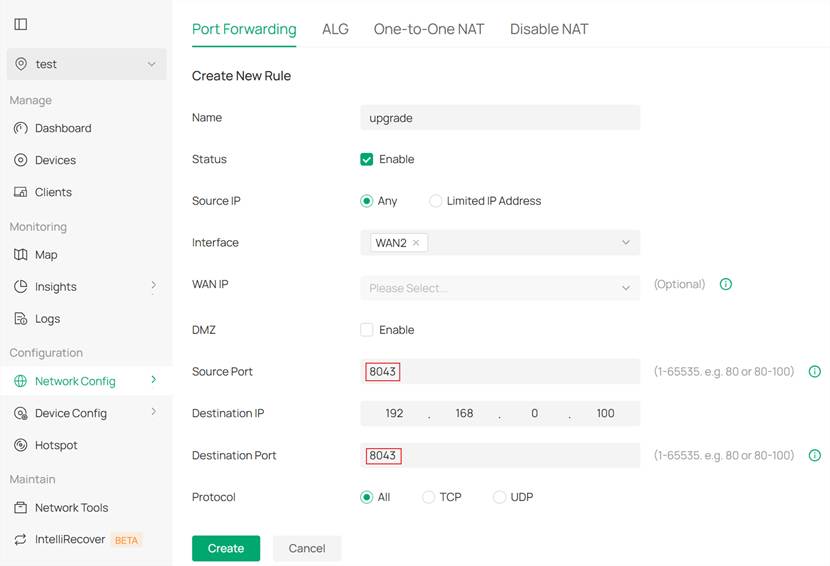Choose TCP protocol radio button
Image resolution: width=830 pixels, height=566 pixels.
(x=429, y=497)
